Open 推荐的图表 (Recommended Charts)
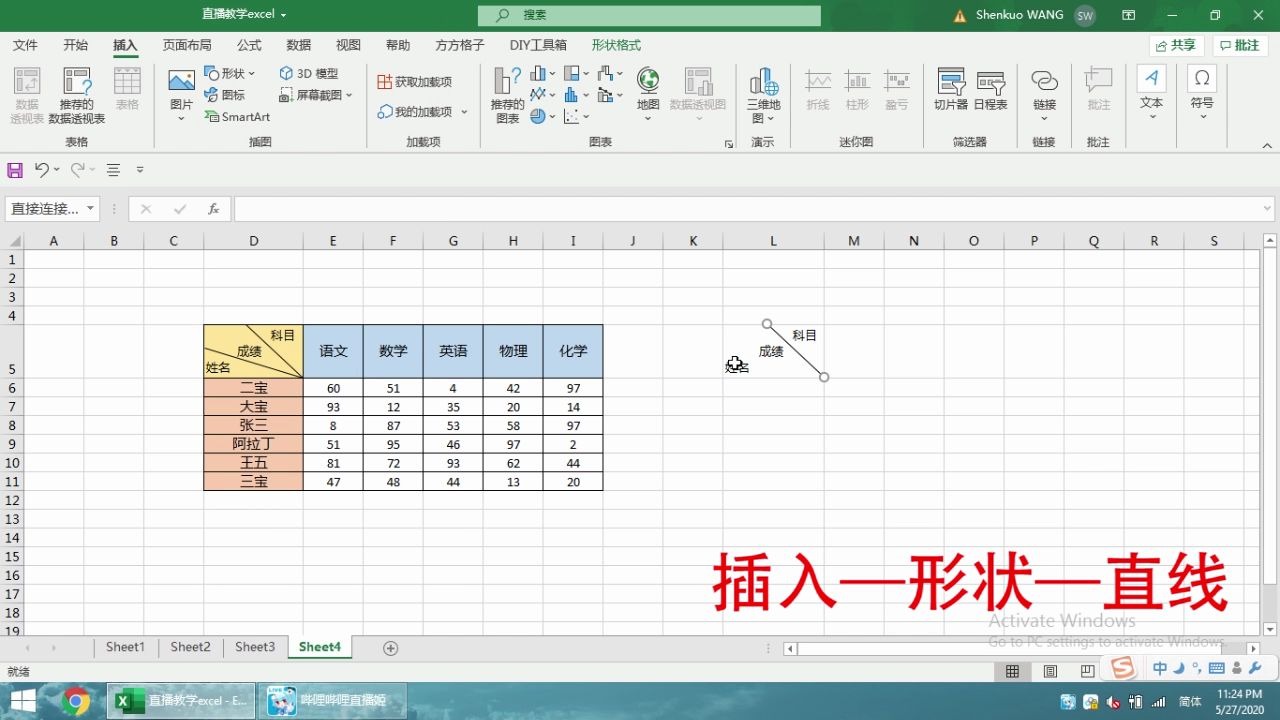 [506, 95]
